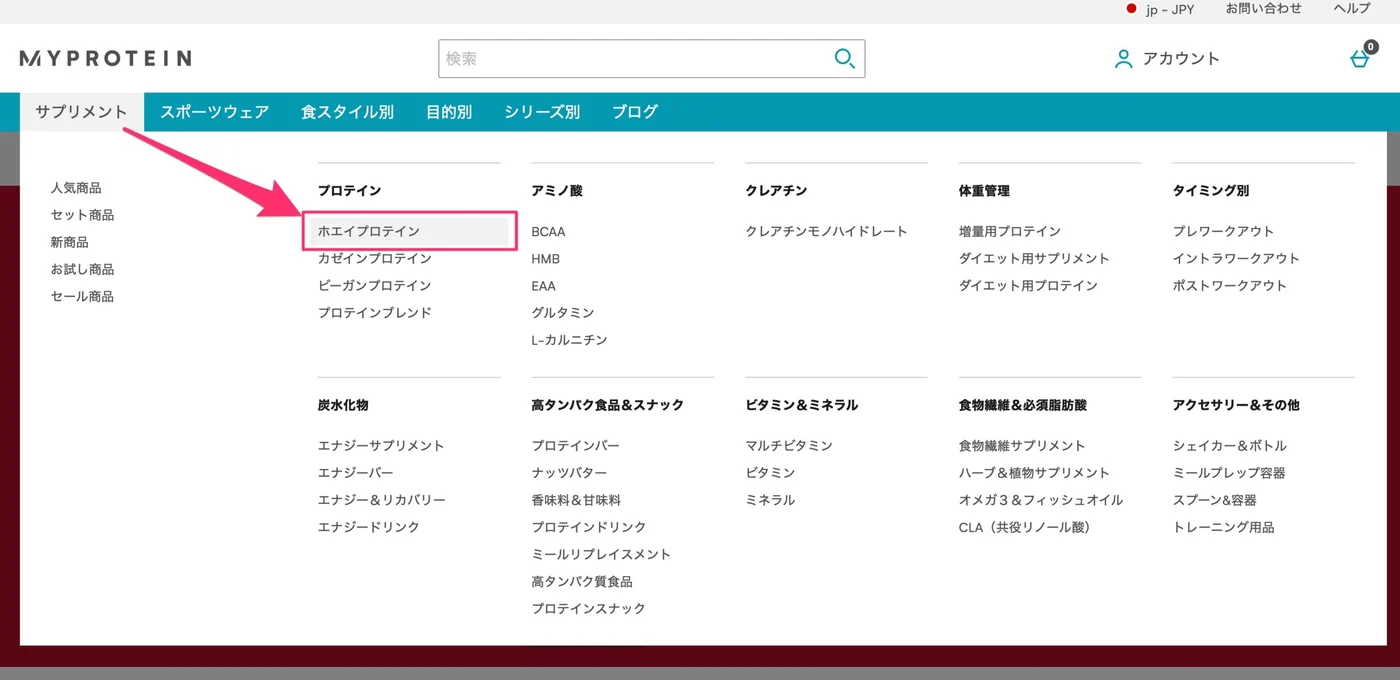Screen dimensions: 1400x680
Task: Select シェイカー&ボトル menu item
Action: click(x=1230, y=445)
